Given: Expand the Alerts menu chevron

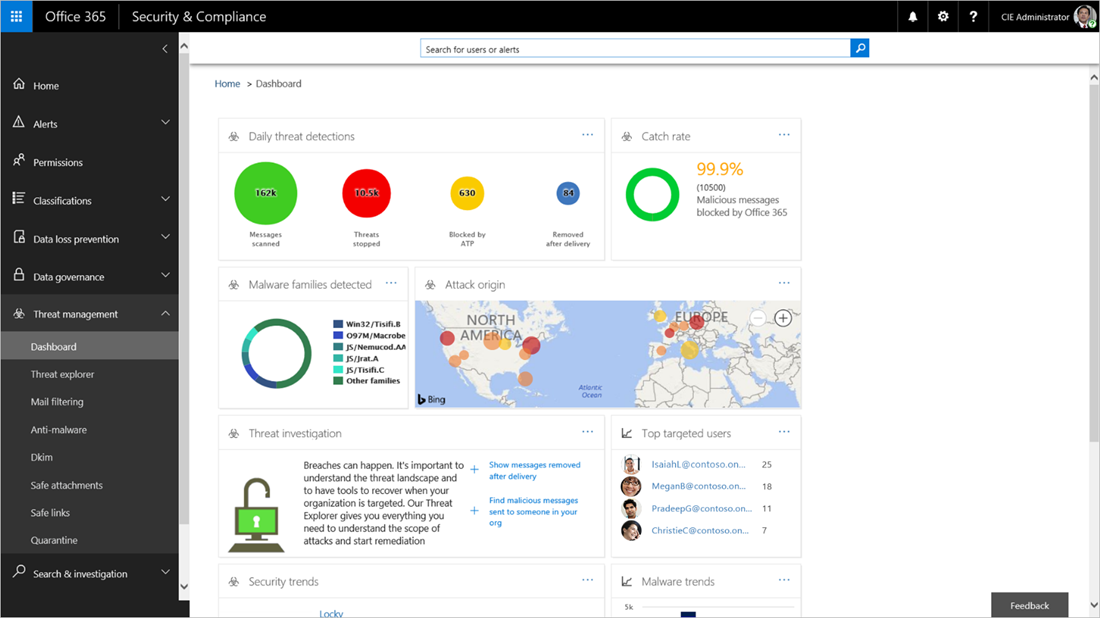Looking at the screenshot, I should pyautogui.click(x=166, y=123).
